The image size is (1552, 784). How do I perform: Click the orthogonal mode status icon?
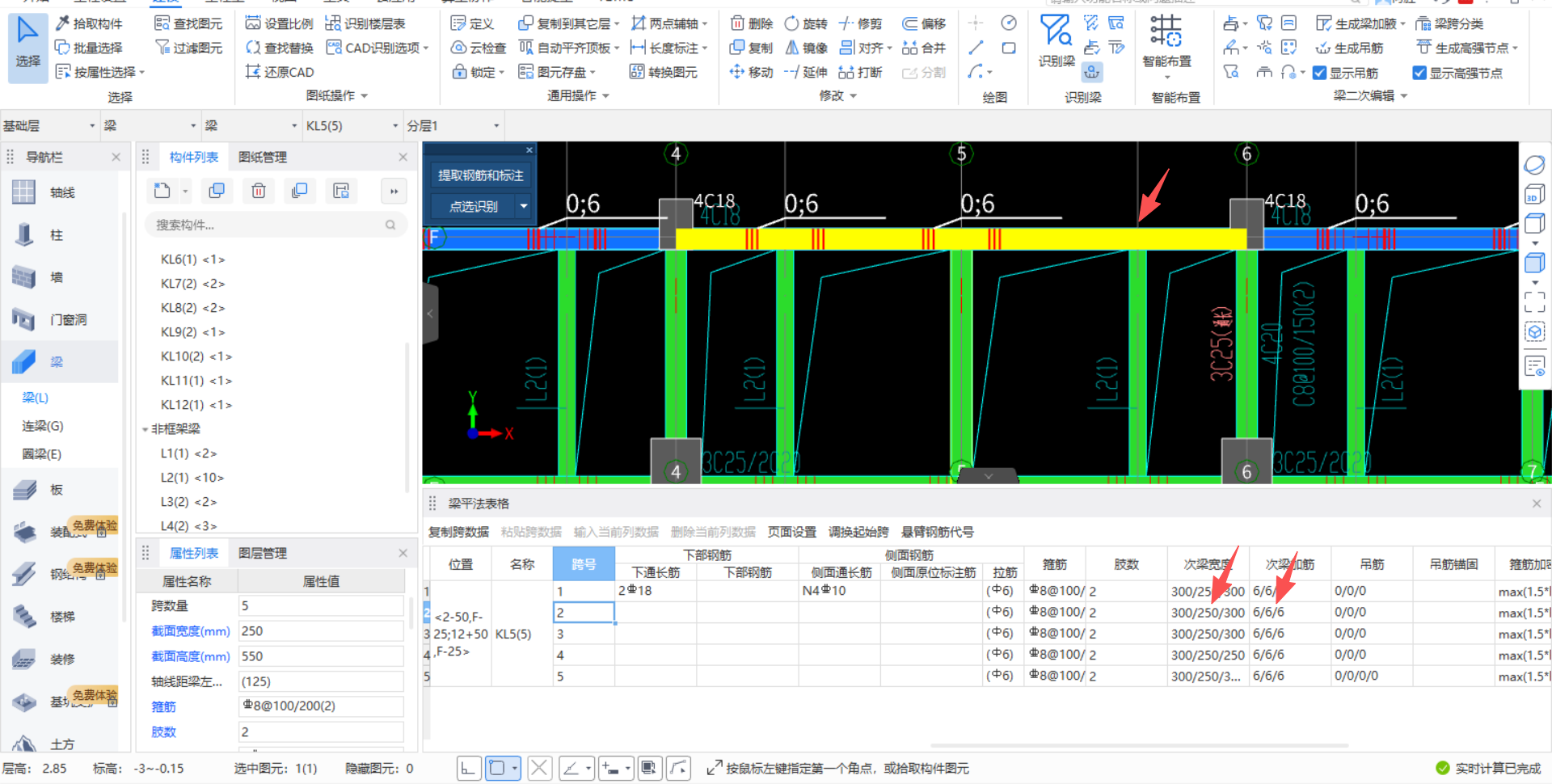468,768
